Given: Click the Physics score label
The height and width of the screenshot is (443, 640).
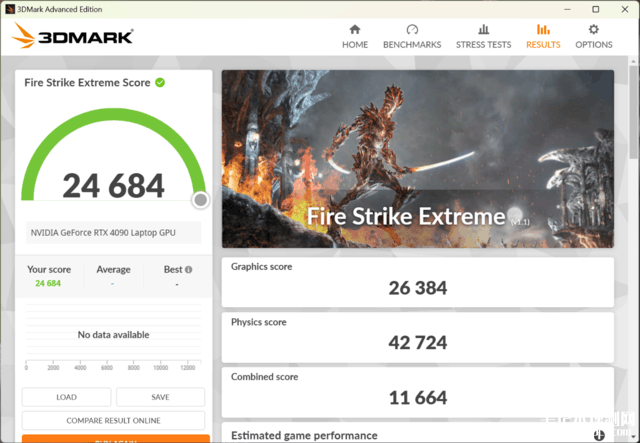Looking at the screenshot, I should [x=258, y=322].
